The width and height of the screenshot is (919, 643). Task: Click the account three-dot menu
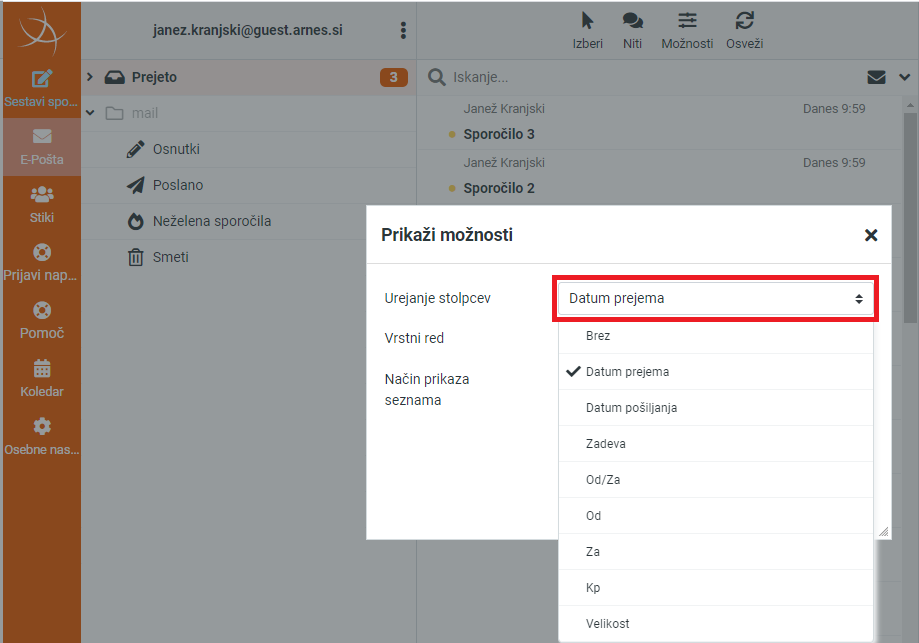click(x=403, y=30)
